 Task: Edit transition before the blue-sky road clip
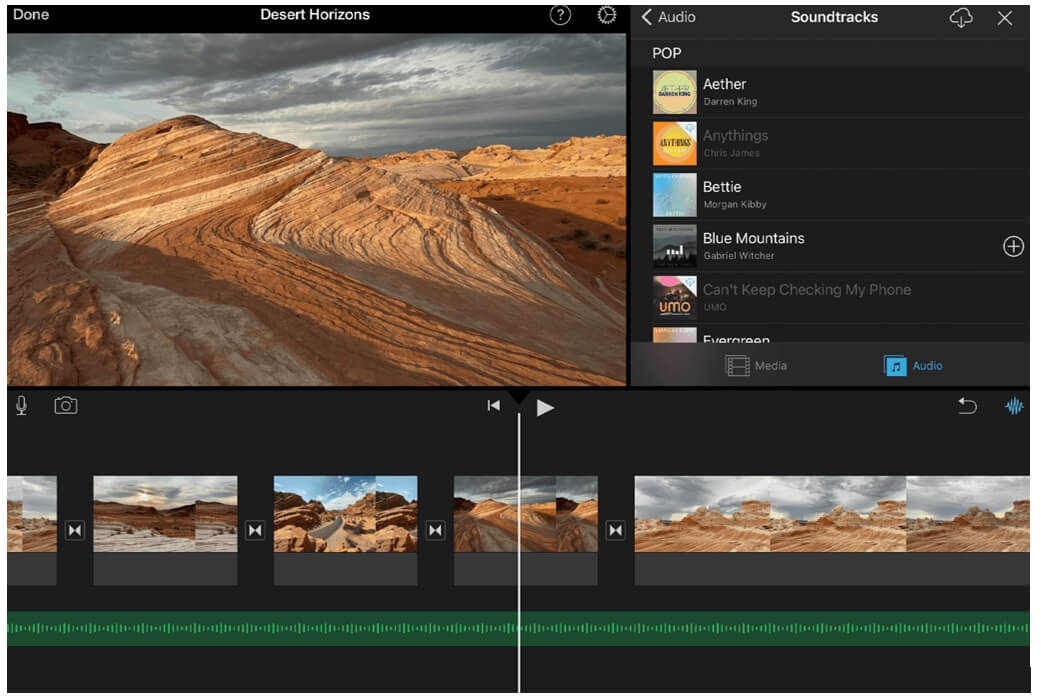[256, 533]
